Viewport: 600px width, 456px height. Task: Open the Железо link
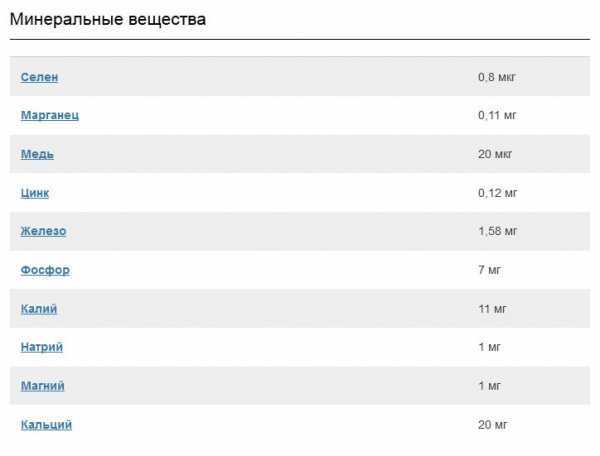(x=43, y=231)
